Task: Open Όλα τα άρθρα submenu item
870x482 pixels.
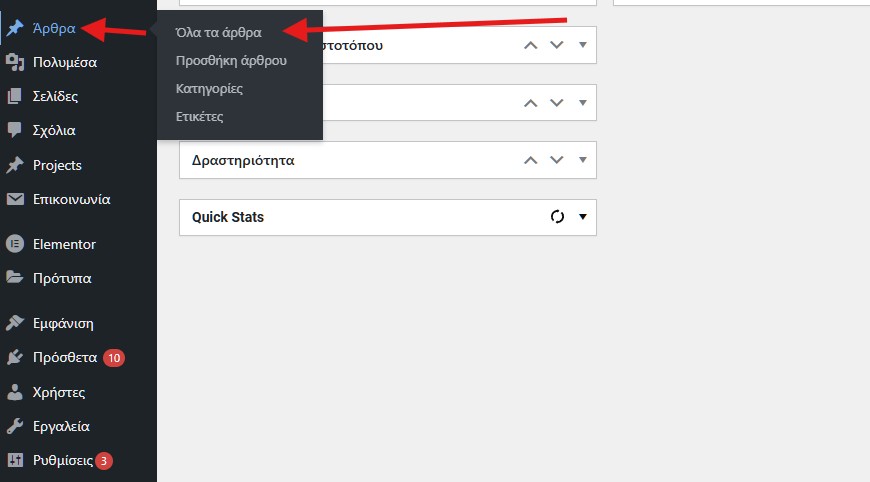Action: [x=219, y=33]
